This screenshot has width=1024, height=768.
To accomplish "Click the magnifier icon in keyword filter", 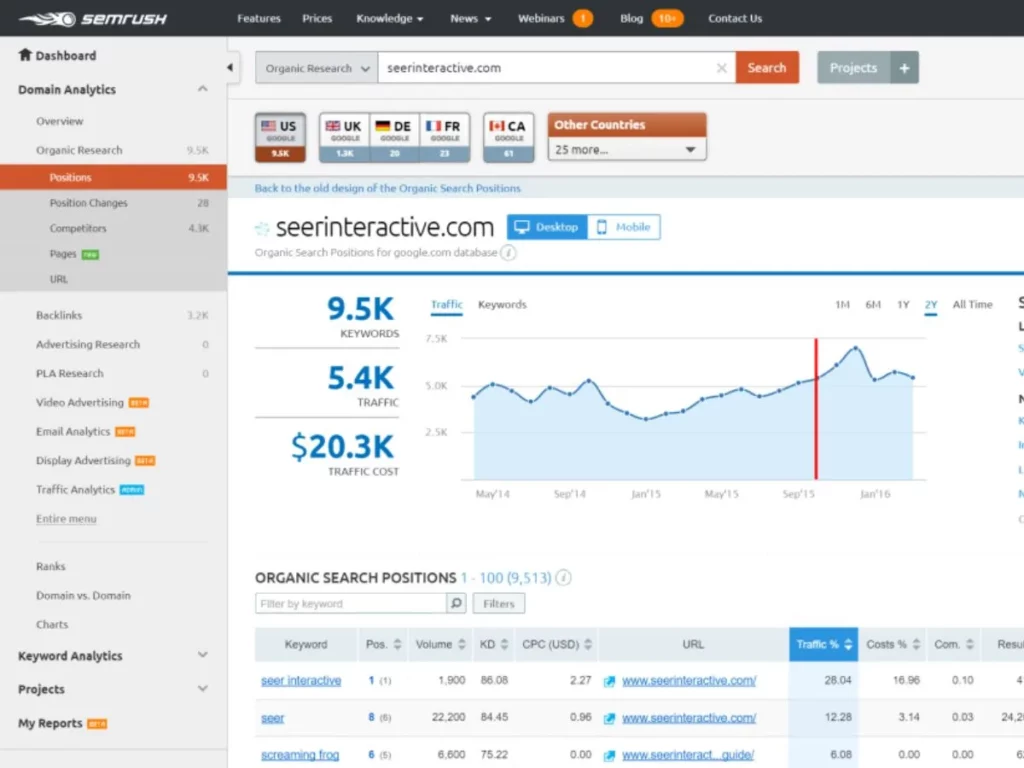I will pos(456,603).
